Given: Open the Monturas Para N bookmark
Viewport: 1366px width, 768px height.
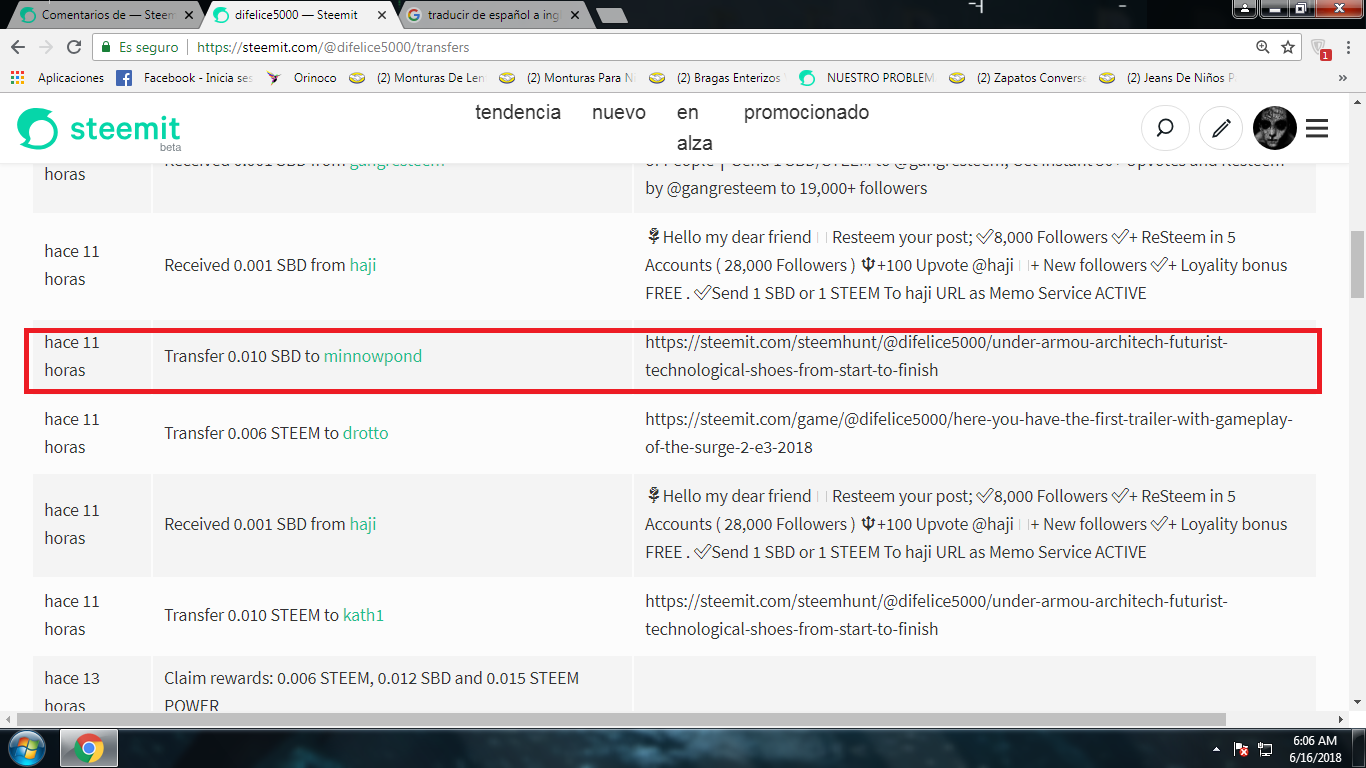Looking at the screenshot, I should 568,78.
